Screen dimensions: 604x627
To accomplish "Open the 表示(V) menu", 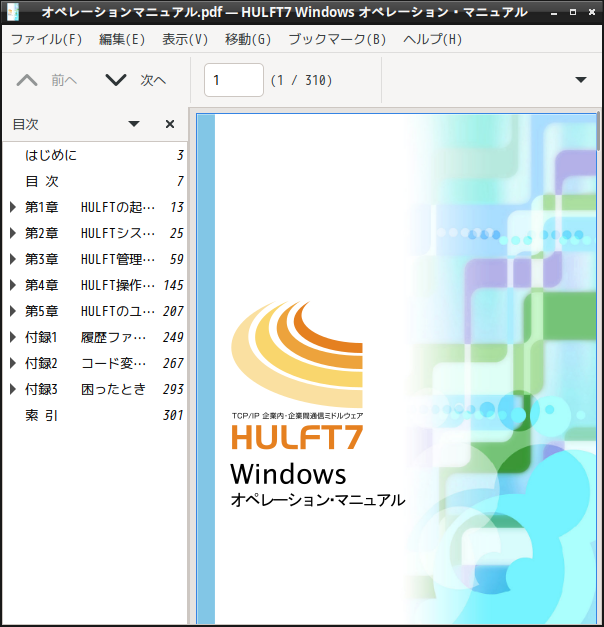I will (185, 39).
